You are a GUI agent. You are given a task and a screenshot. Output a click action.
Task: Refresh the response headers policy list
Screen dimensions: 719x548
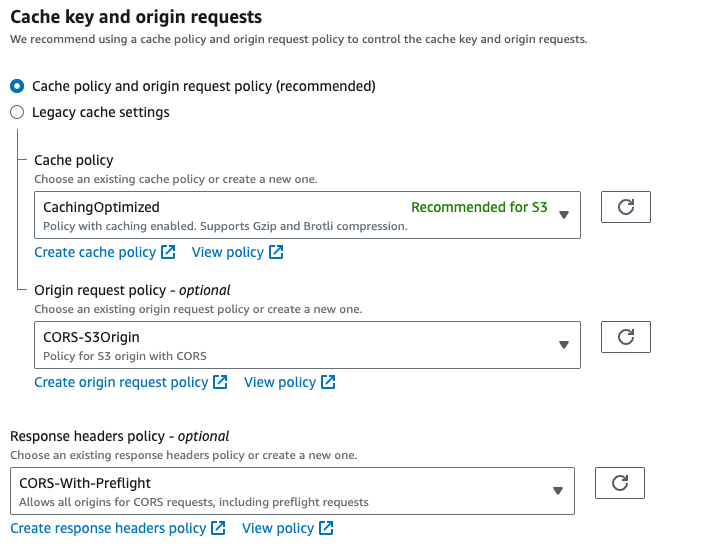(x=620, y=483)
